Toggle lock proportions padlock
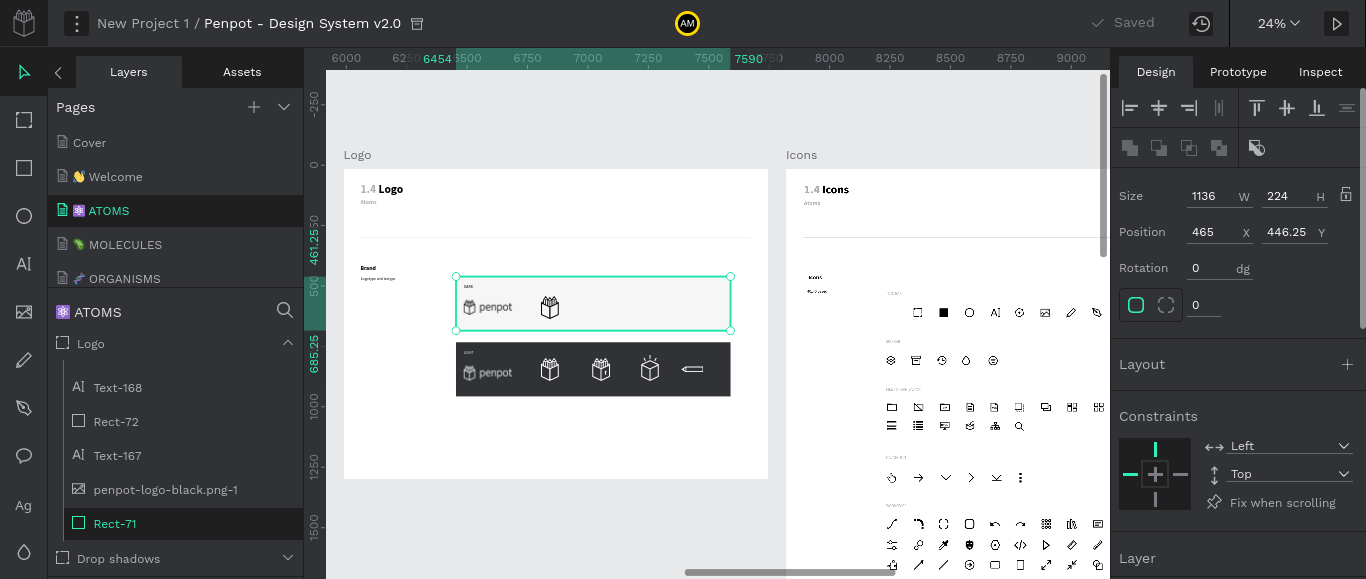 tap(1346, 195)
